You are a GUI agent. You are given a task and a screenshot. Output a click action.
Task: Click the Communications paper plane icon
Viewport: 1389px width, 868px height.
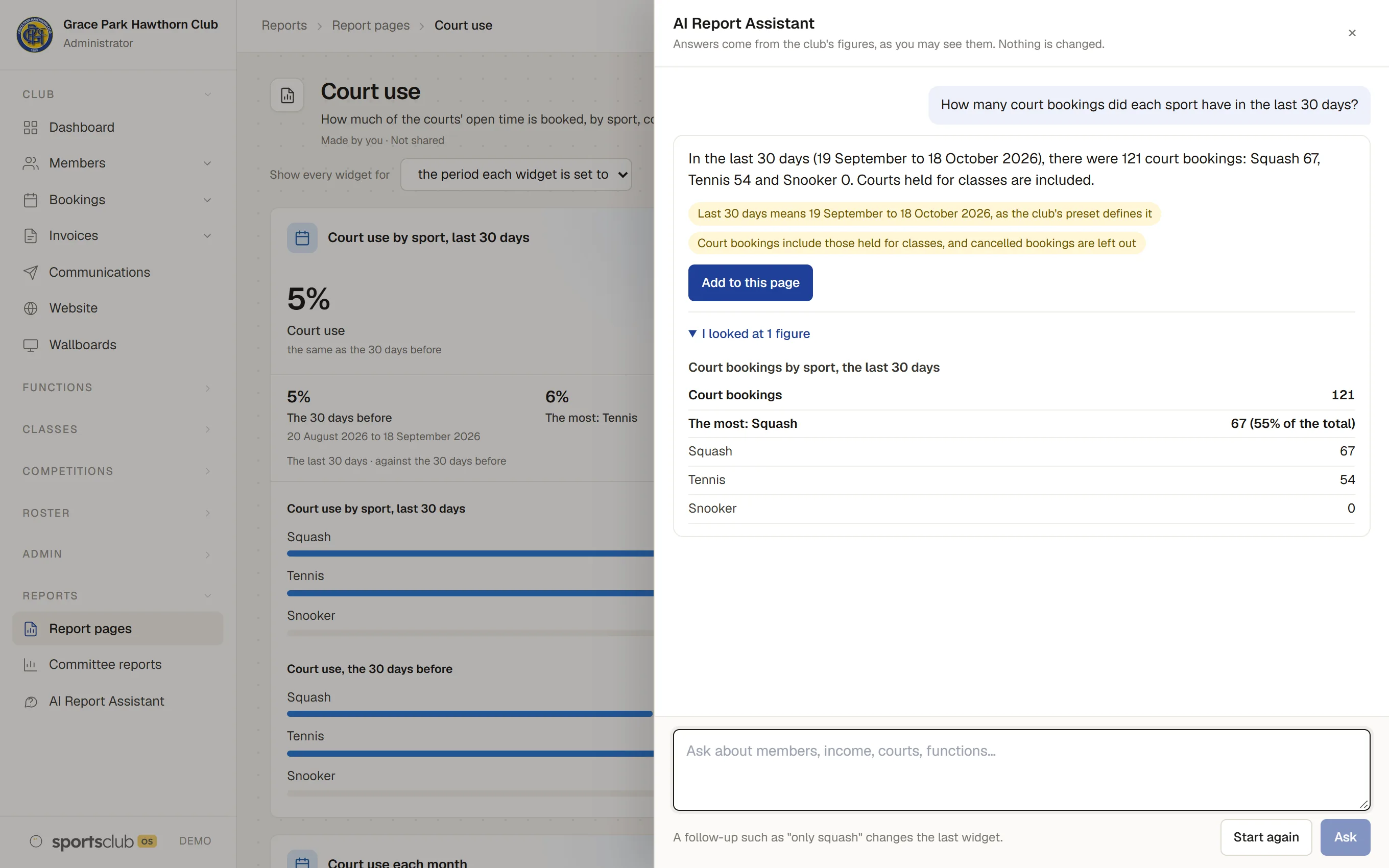click(31, 272)
